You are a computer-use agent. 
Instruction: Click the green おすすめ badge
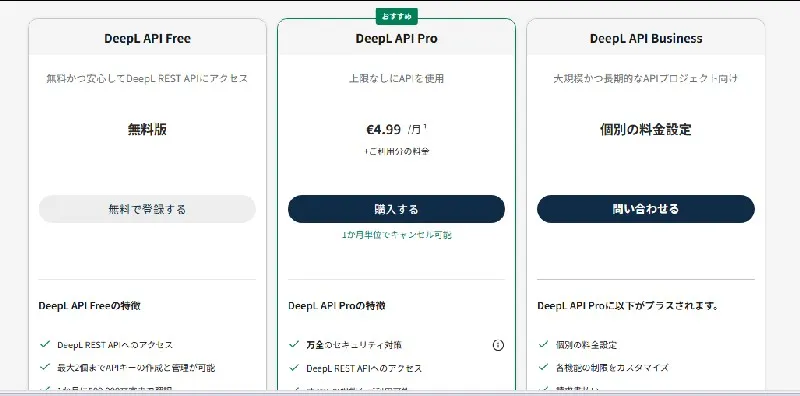coord(396,16)
